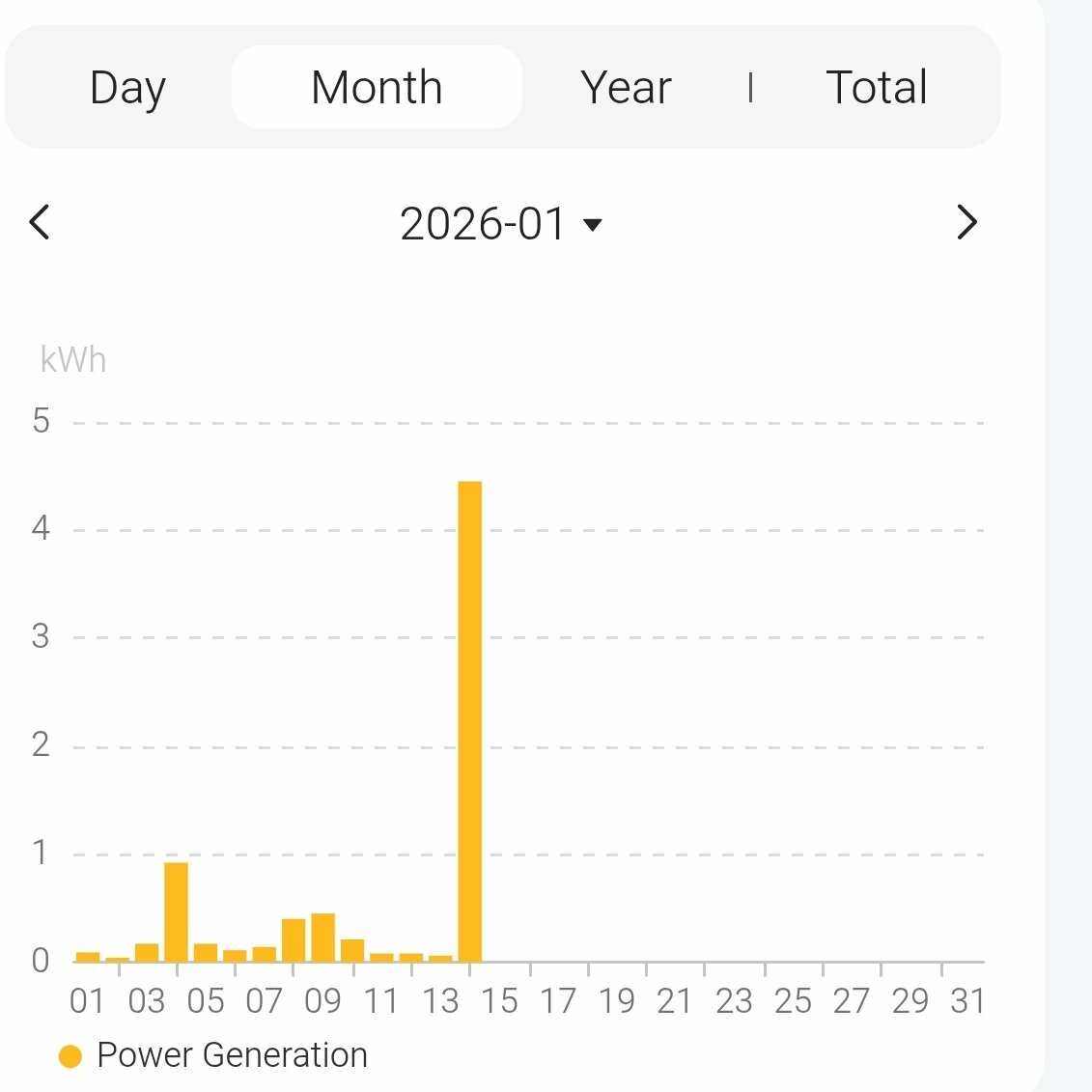Click the bar for day 09
Screen dimensions: 1092x1092
[x=322, y=938]
